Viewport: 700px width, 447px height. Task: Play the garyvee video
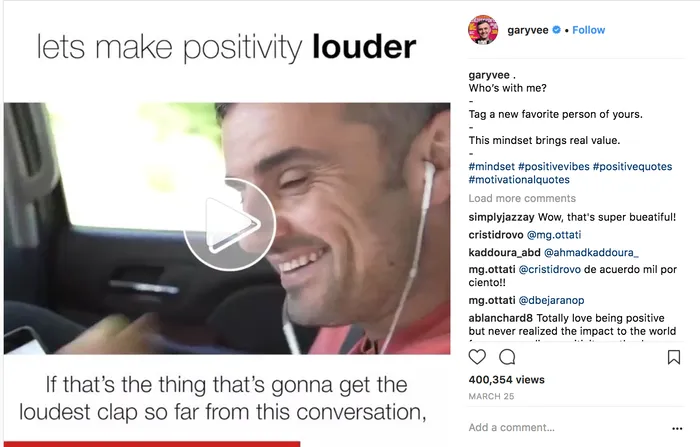(x=229, y=225)
